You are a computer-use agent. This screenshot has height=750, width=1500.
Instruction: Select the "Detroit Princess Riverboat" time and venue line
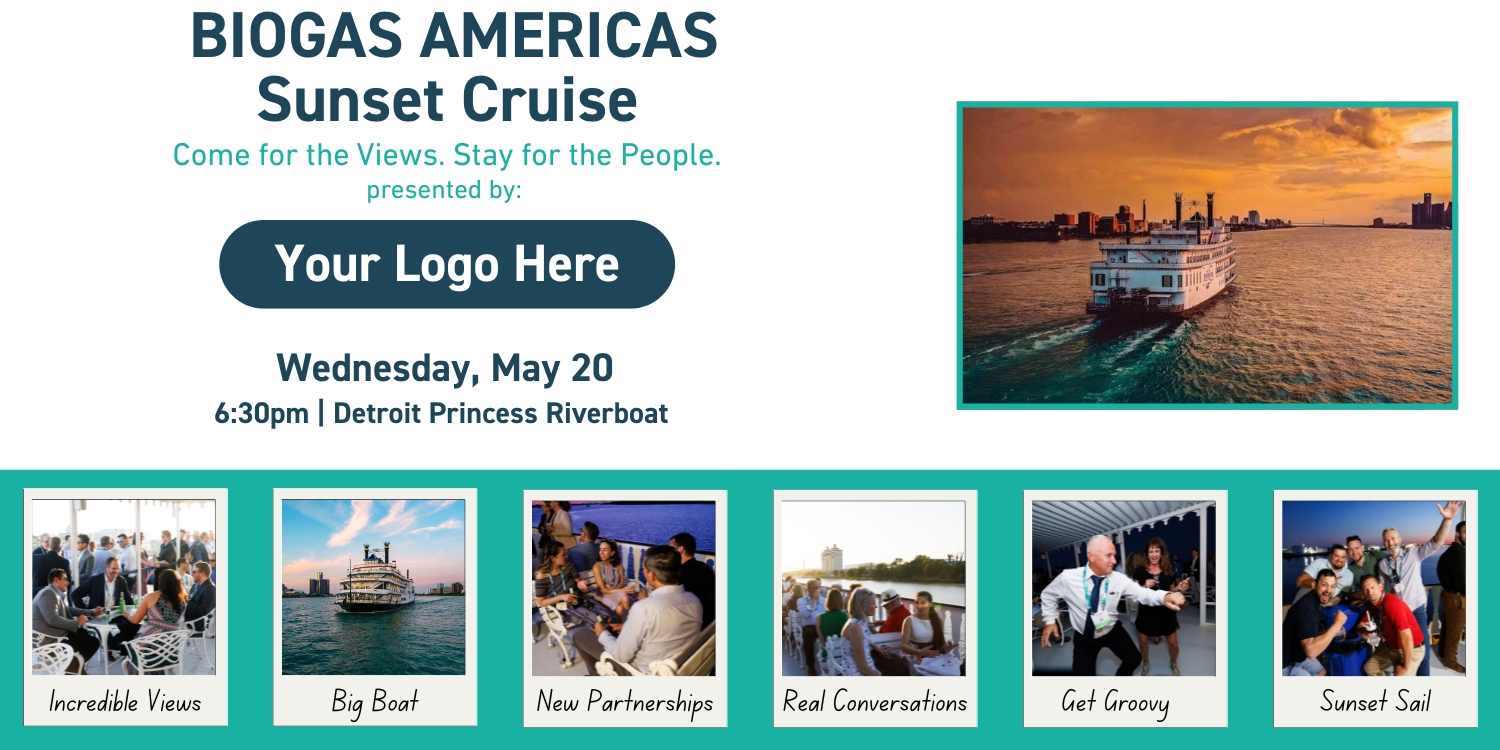click(x=441, y=413)
